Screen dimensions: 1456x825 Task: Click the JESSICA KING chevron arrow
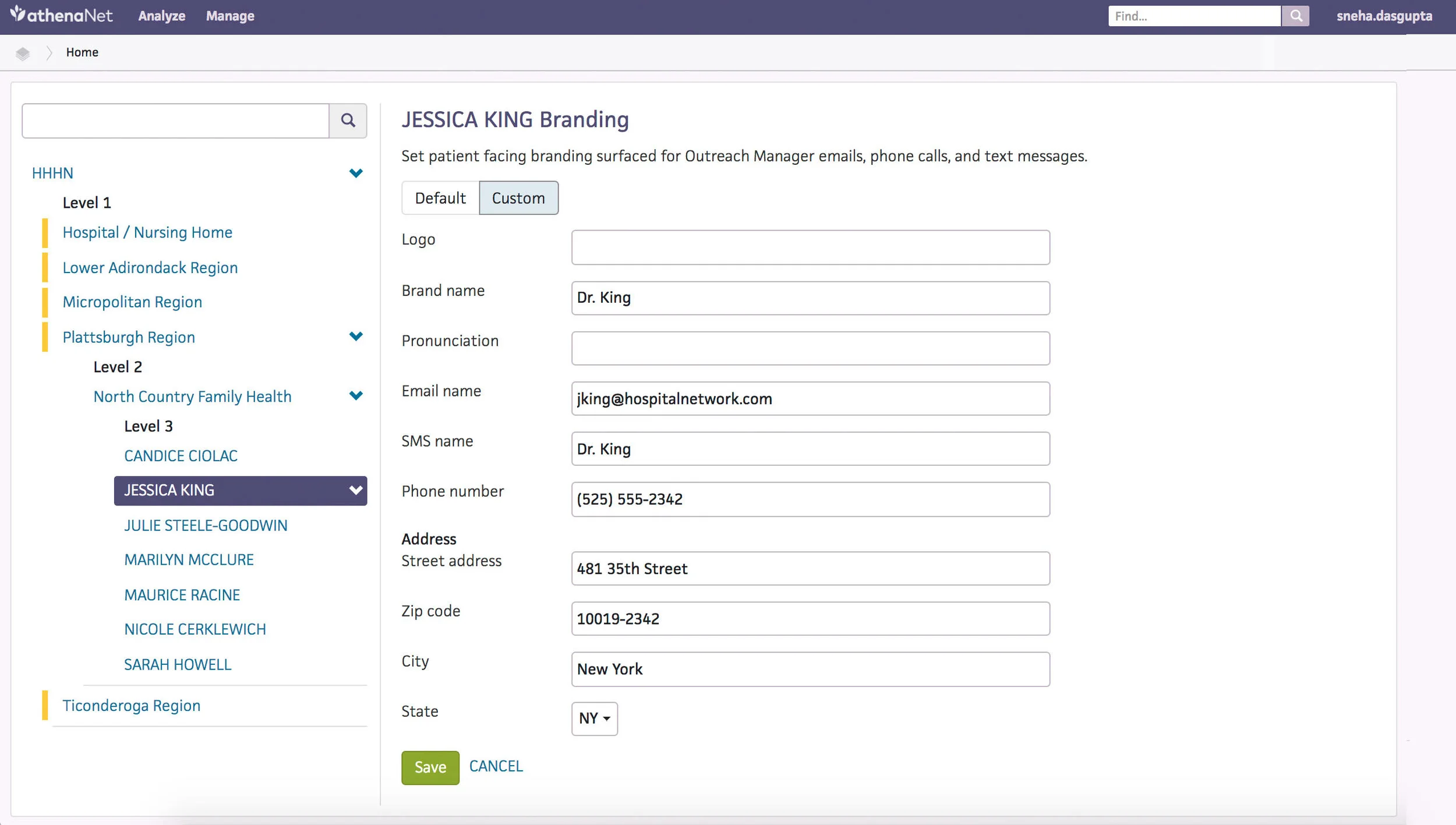(x=355, y=490)
